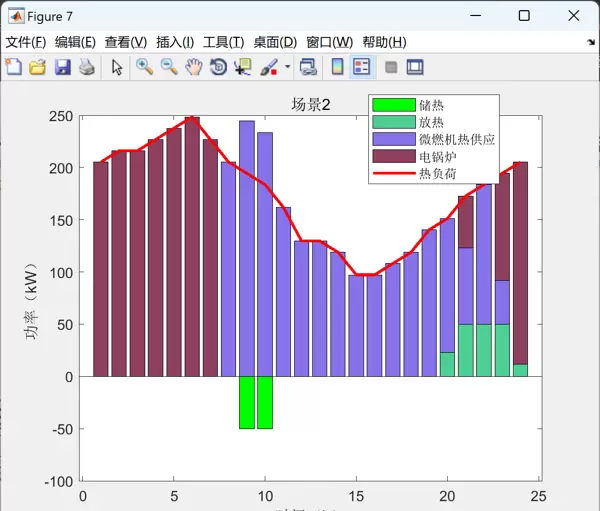This screenshot has height=511, width=600.
Task: Save the figure using the floppy disk icon
Action: coord(62,67)
